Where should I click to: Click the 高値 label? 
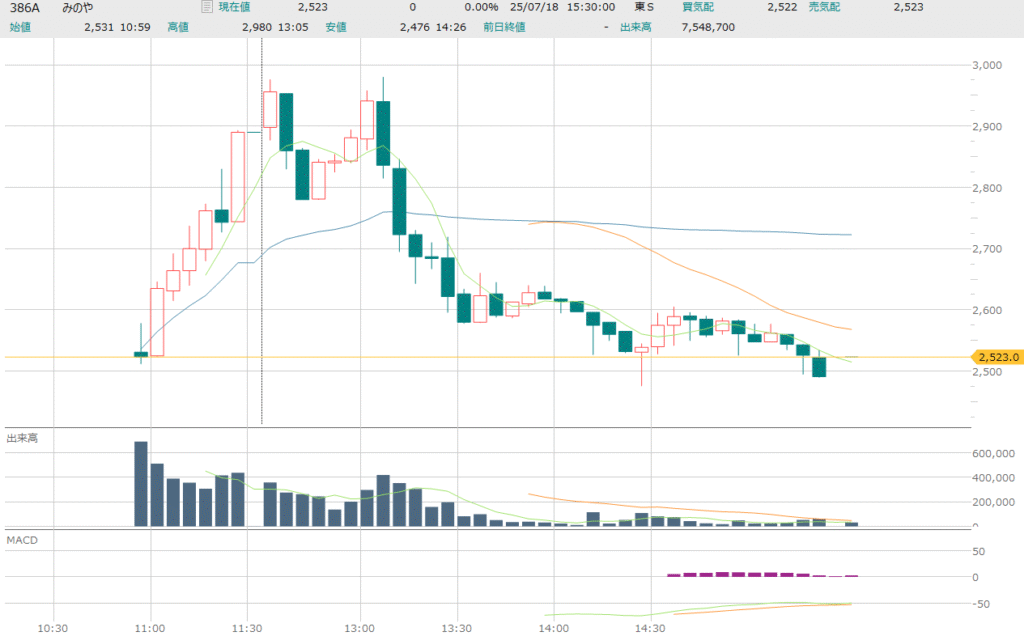(178, 27)
